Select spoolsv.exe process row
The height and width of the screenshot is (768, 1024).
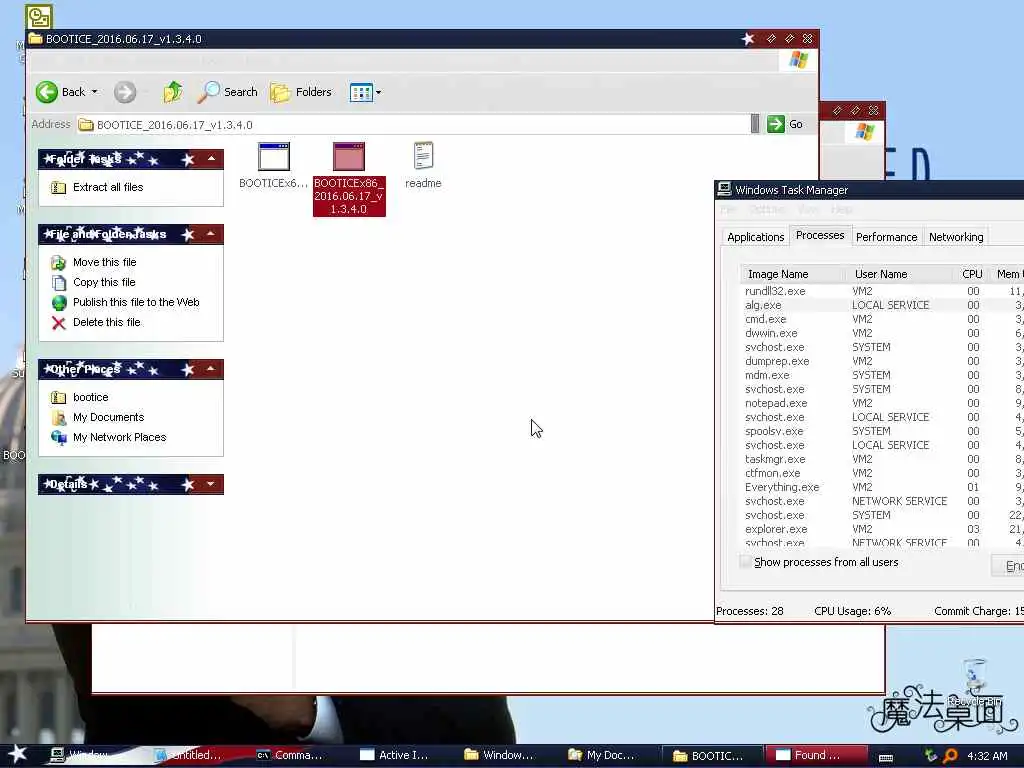point(882,431)
